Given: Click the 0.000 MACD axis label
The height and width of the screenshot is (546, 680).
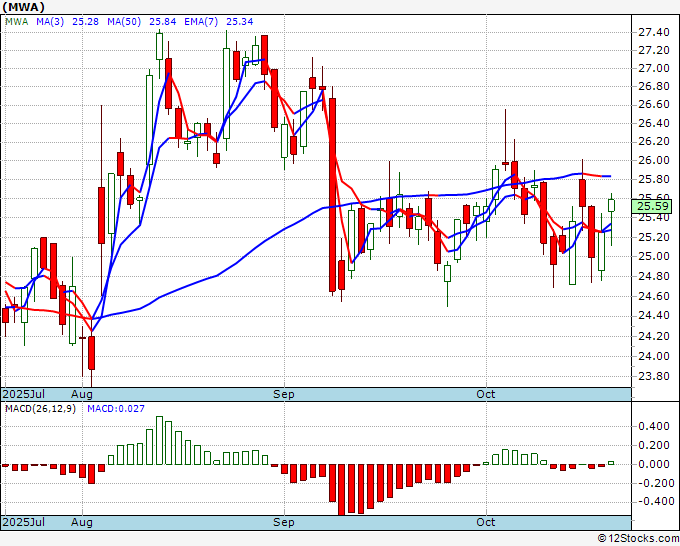Looking at the screenshot, I should (654, 464).
